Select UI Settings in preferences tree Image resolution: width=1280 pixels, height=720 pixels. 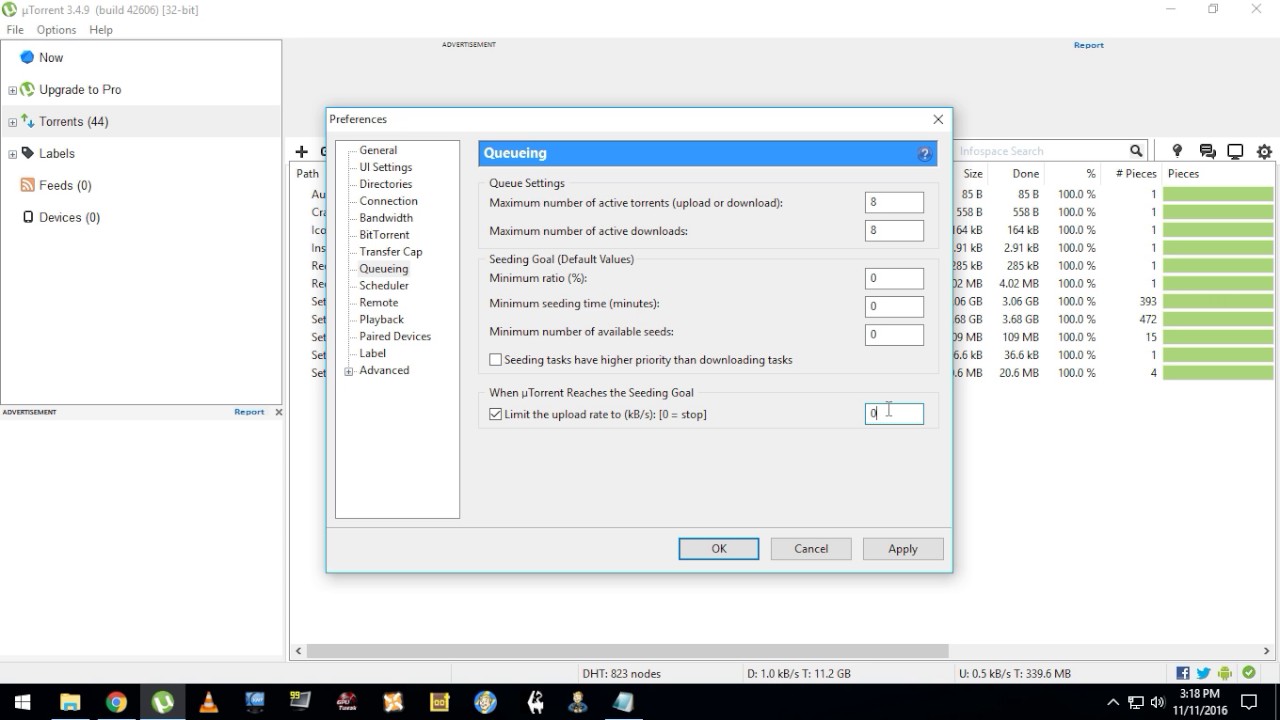[x=386, y=167]
